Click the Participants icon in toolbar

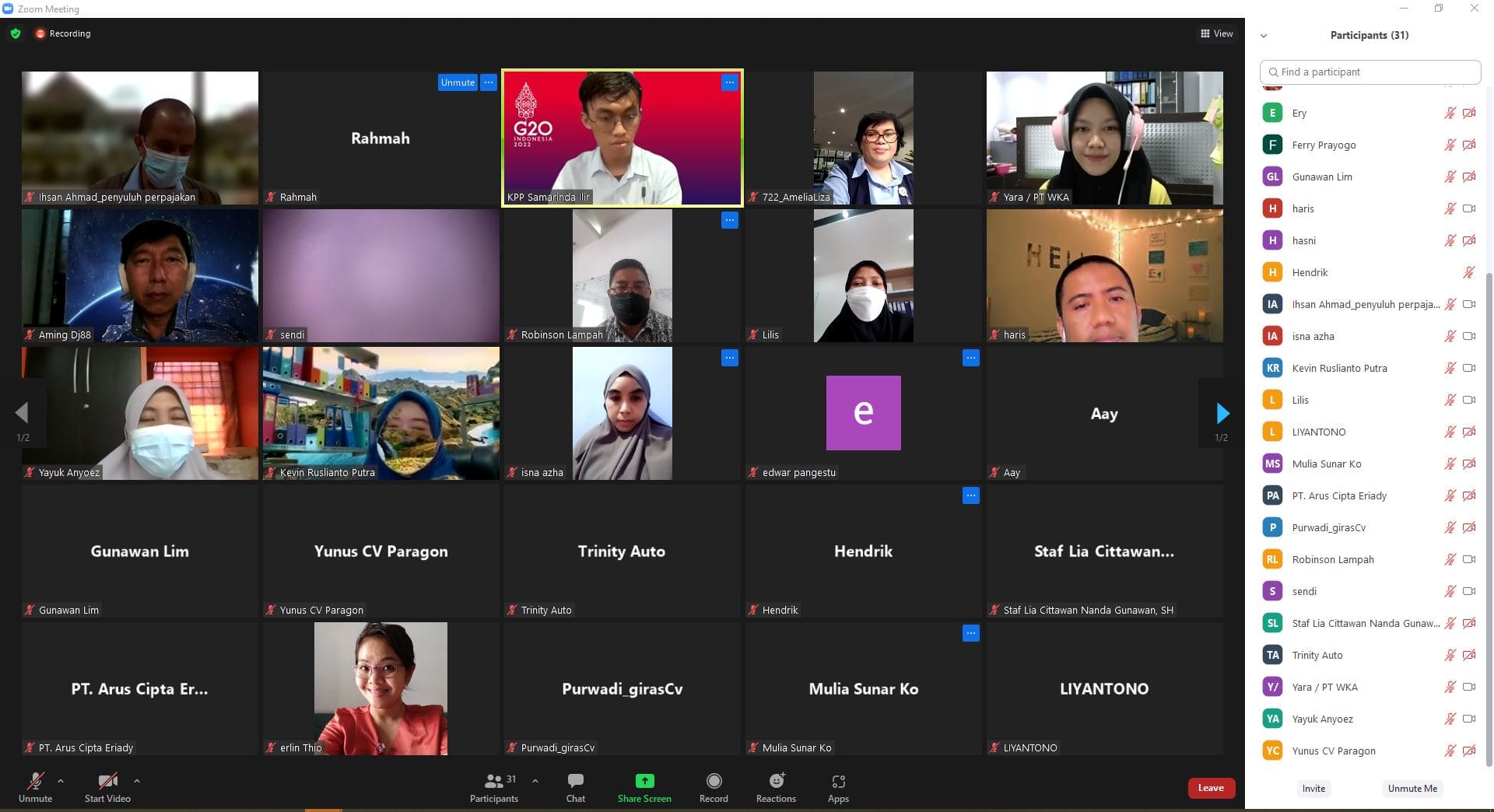click(493, 781)
